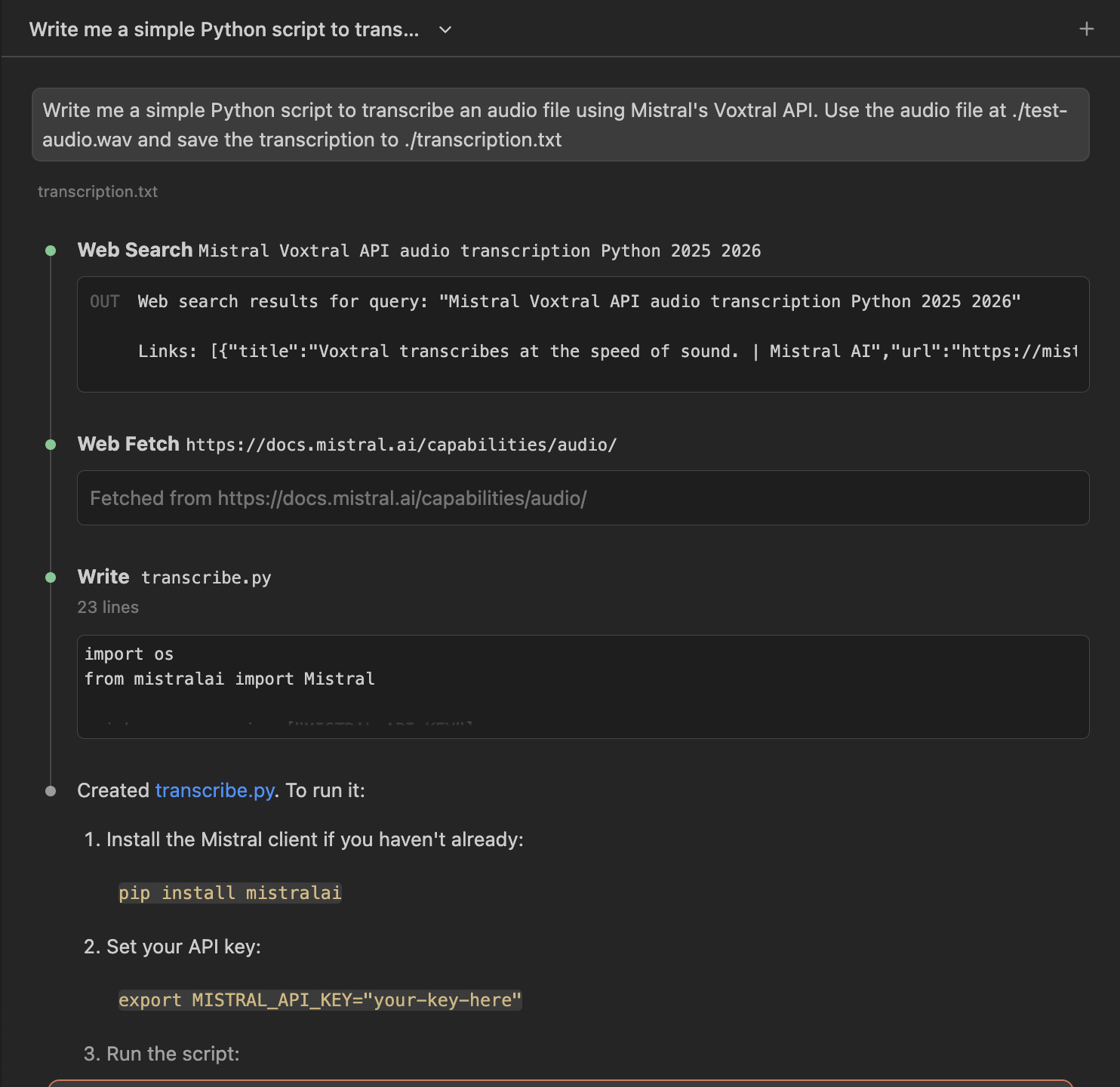This screenshot has height=1087, width=1120.
Task: Click the Web Search heading
Action: 134,250
